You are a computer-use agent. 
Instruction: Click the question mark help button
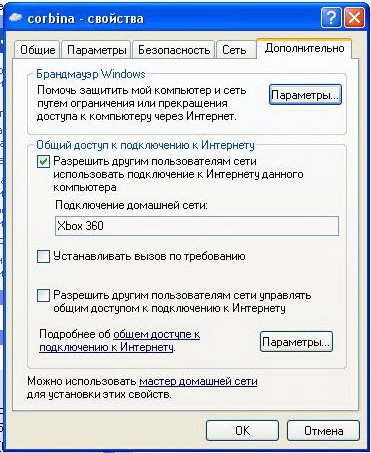tap(331, 18)
